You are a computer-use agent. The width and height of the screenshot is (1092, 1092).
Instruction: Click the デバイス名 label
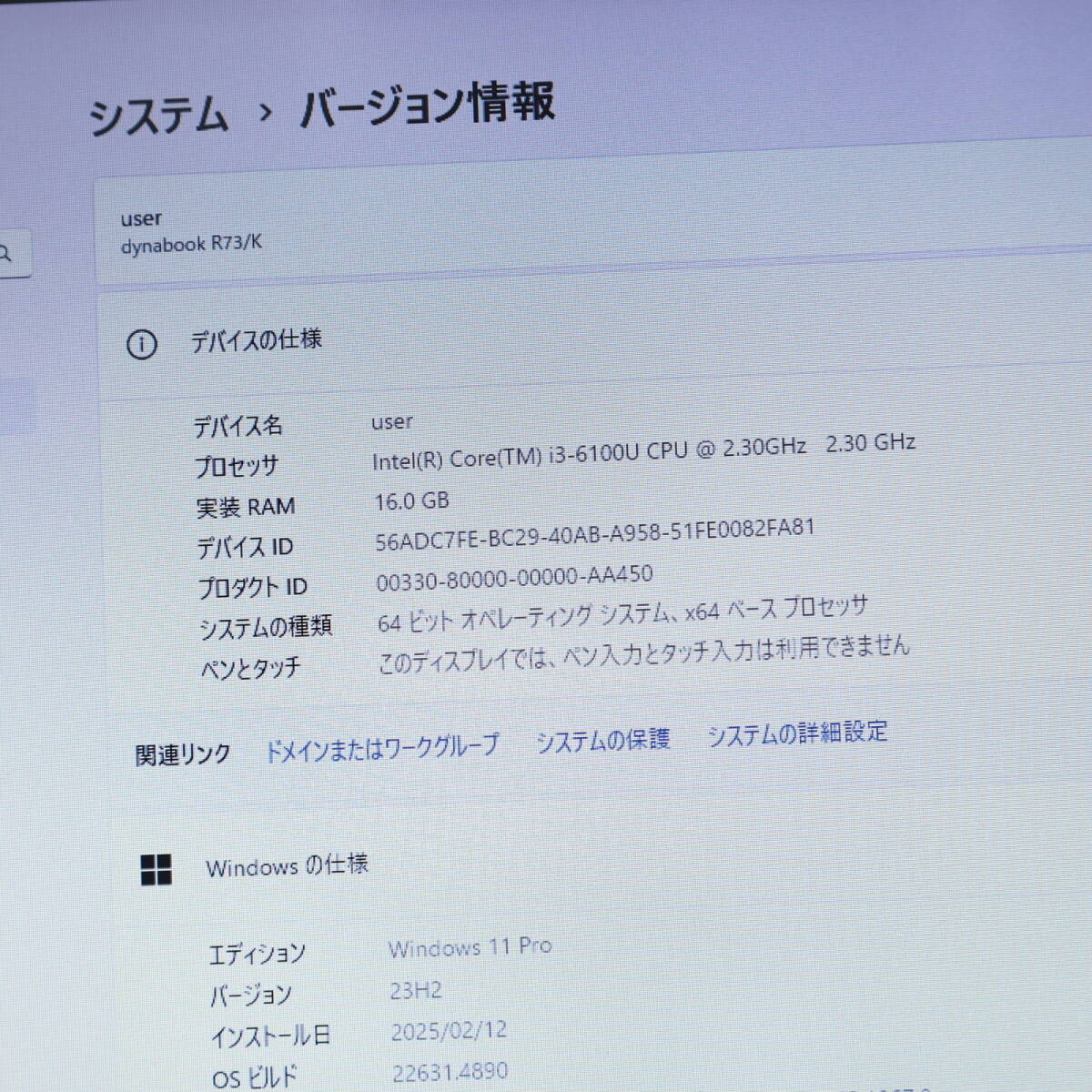pyautogui.click(x=238, y=425)
